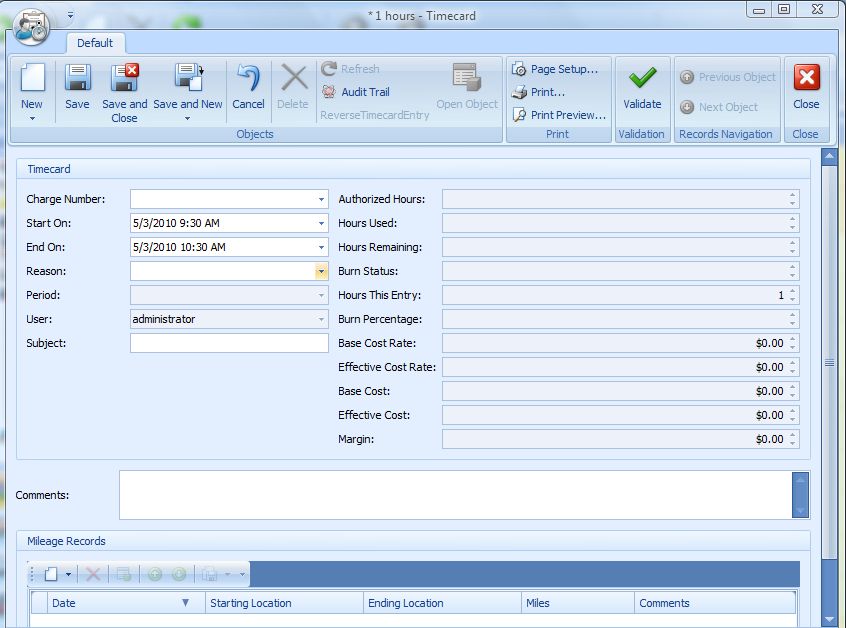Click the ReverseTimecardEntry button

point(374,115)
